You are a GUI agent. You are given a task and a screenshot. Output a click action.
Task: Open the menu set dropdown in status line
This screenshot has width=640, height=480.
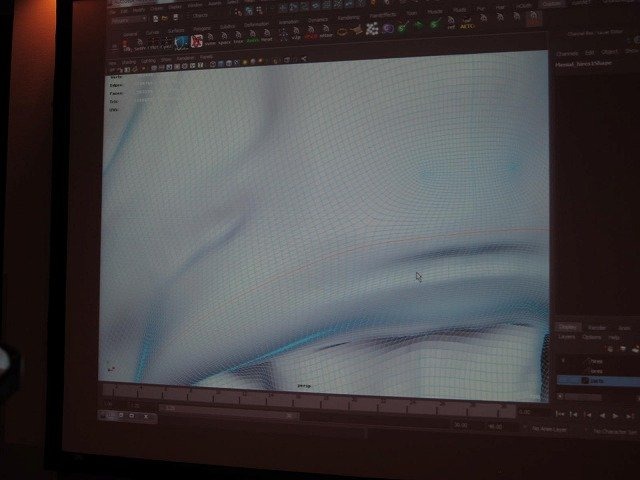(x=129, y=20)
